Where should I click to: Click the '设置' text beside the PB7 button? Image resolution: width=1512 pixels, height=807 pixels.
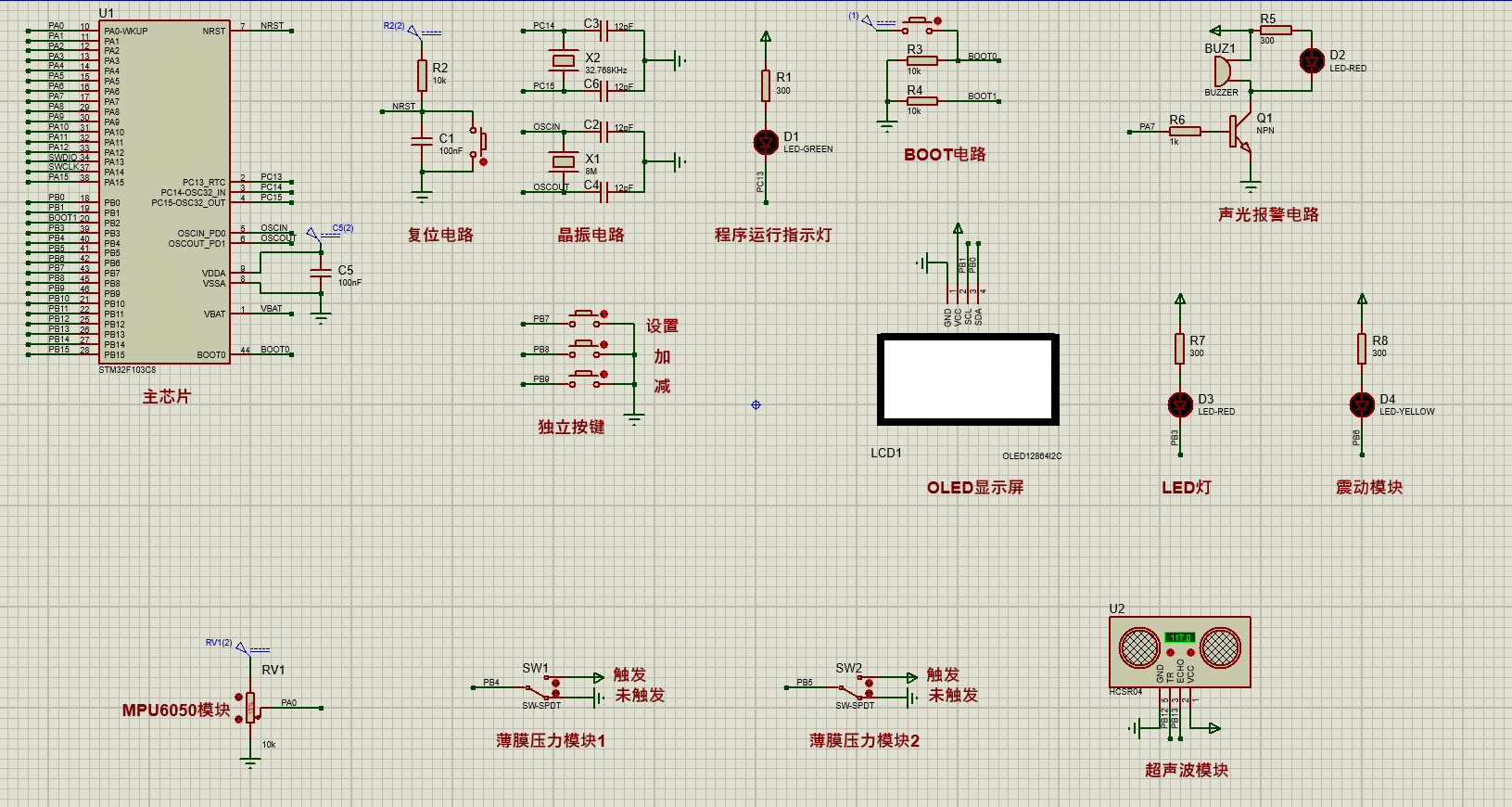tap(662, 326)
